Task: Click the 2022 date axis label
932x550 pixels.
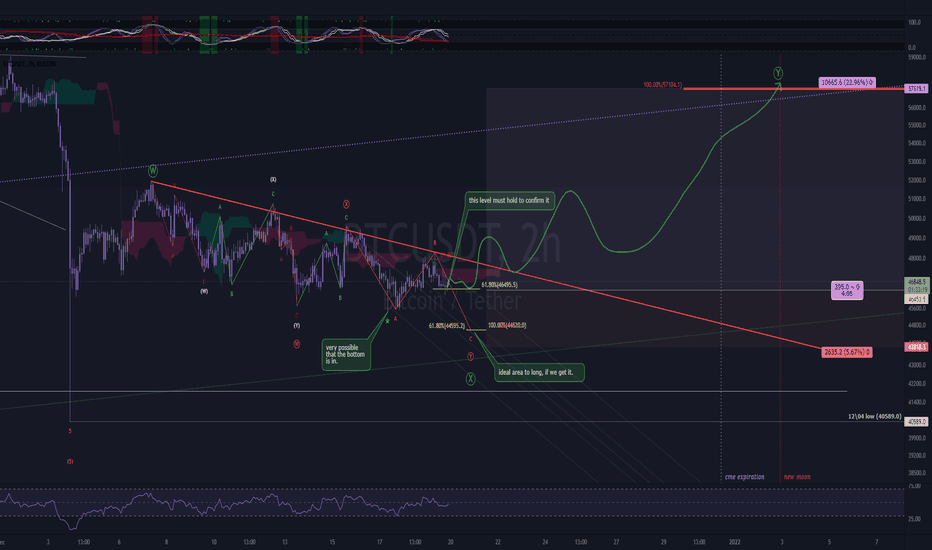Action: point(735,542)
